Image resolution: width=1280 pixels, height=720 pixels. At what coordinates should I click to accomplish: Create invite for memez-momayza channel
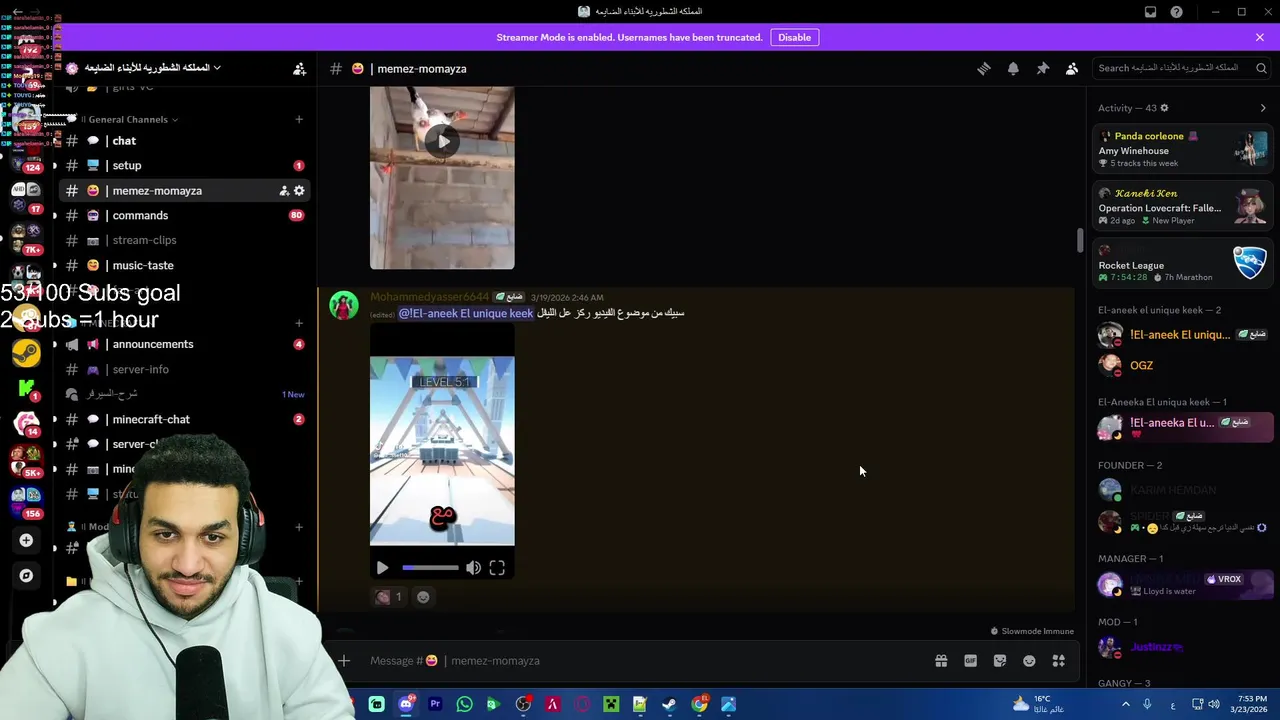point(284,190)
